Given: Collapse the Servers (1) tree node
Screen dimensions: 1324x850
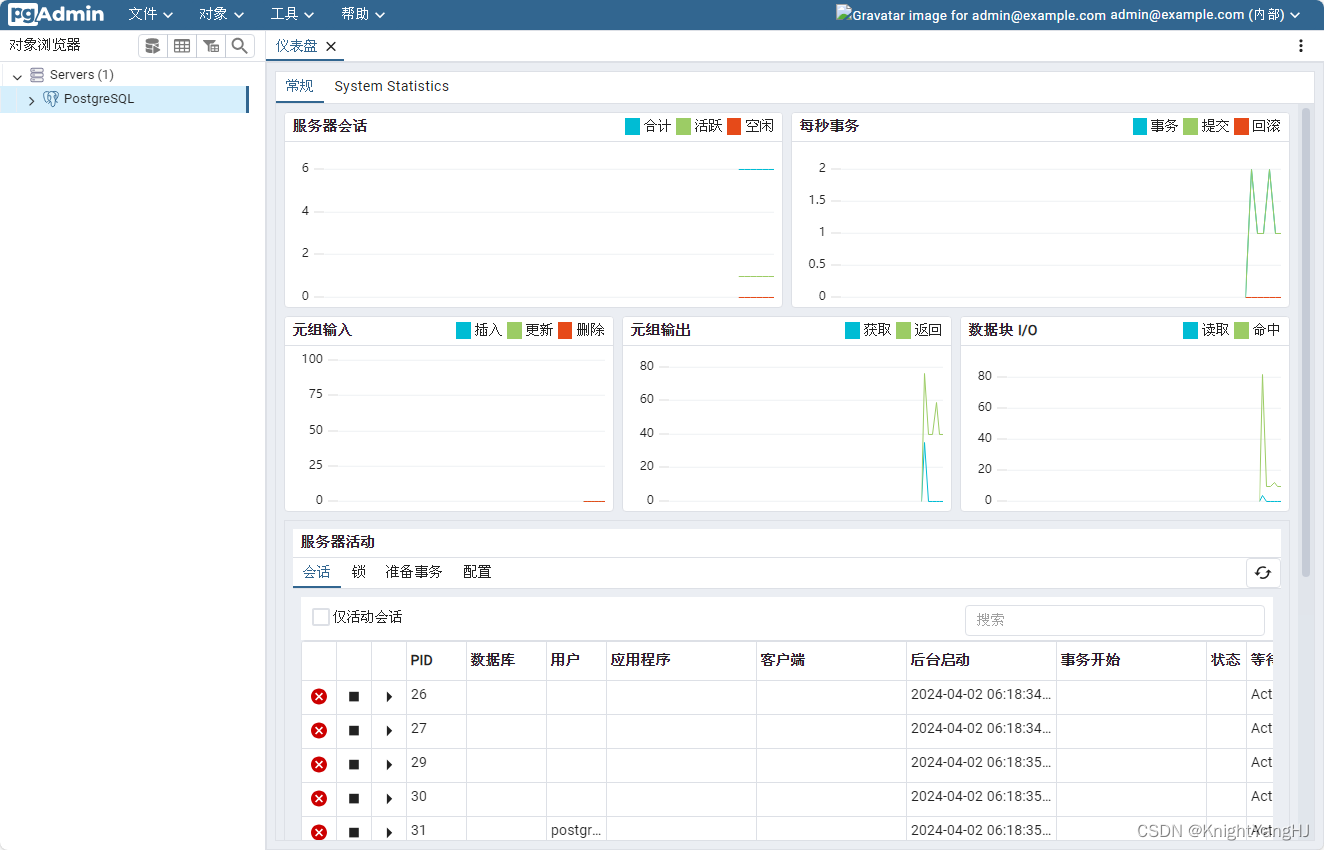Looking at the screenshot, I should click(17, 76).
